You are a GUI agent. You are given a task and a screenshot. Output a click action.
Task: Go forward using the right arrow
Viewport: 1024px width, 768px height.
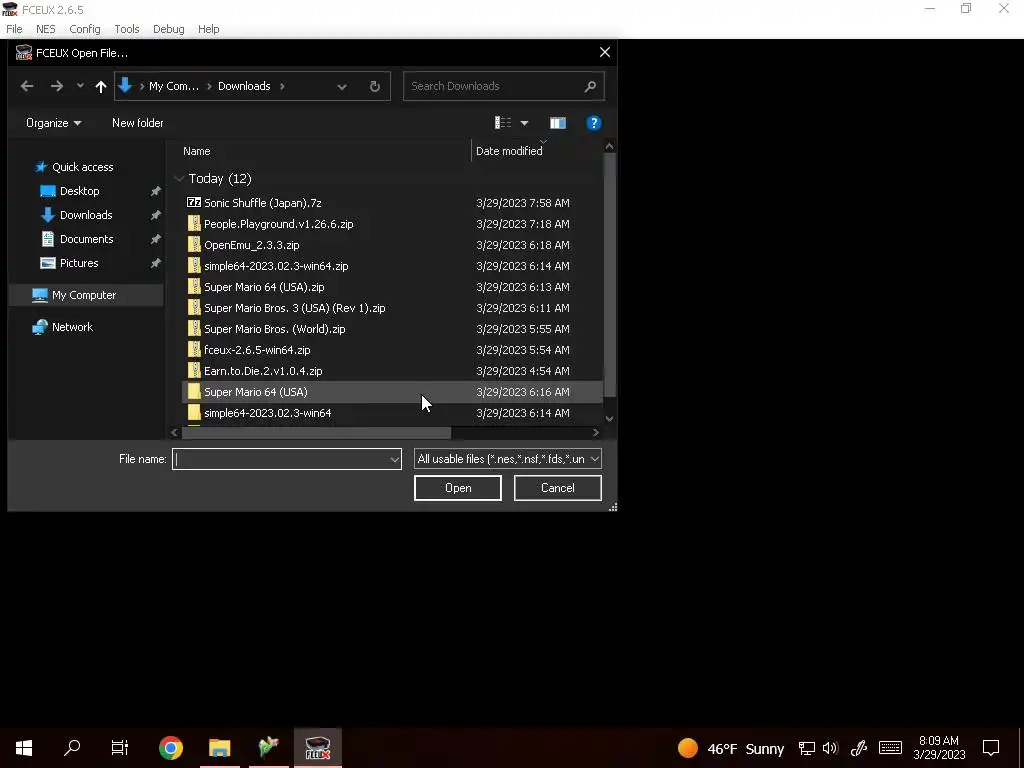[x=57, y=86]
